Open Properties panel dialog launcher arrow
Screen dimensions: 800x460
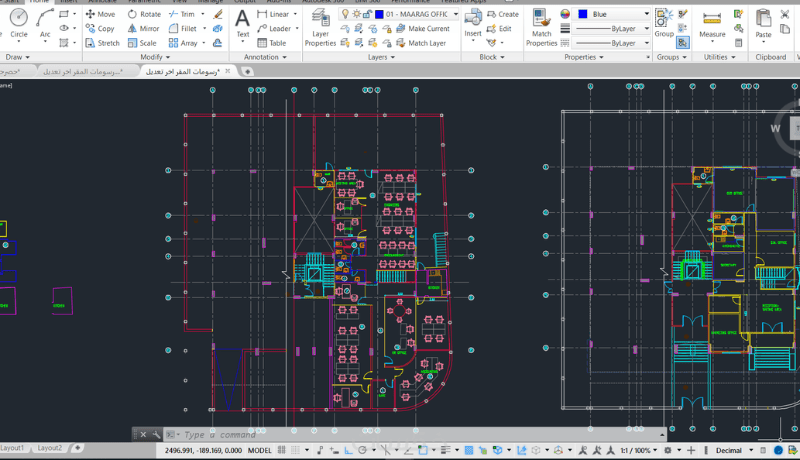pyautogui.click(x=648, y=57)
